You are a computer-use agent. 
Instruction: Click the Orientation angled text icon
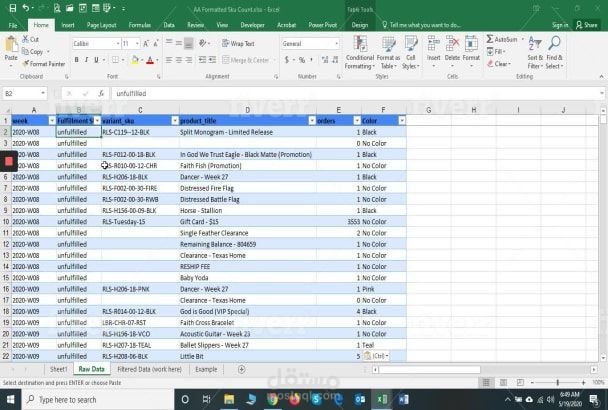point(202,43)
